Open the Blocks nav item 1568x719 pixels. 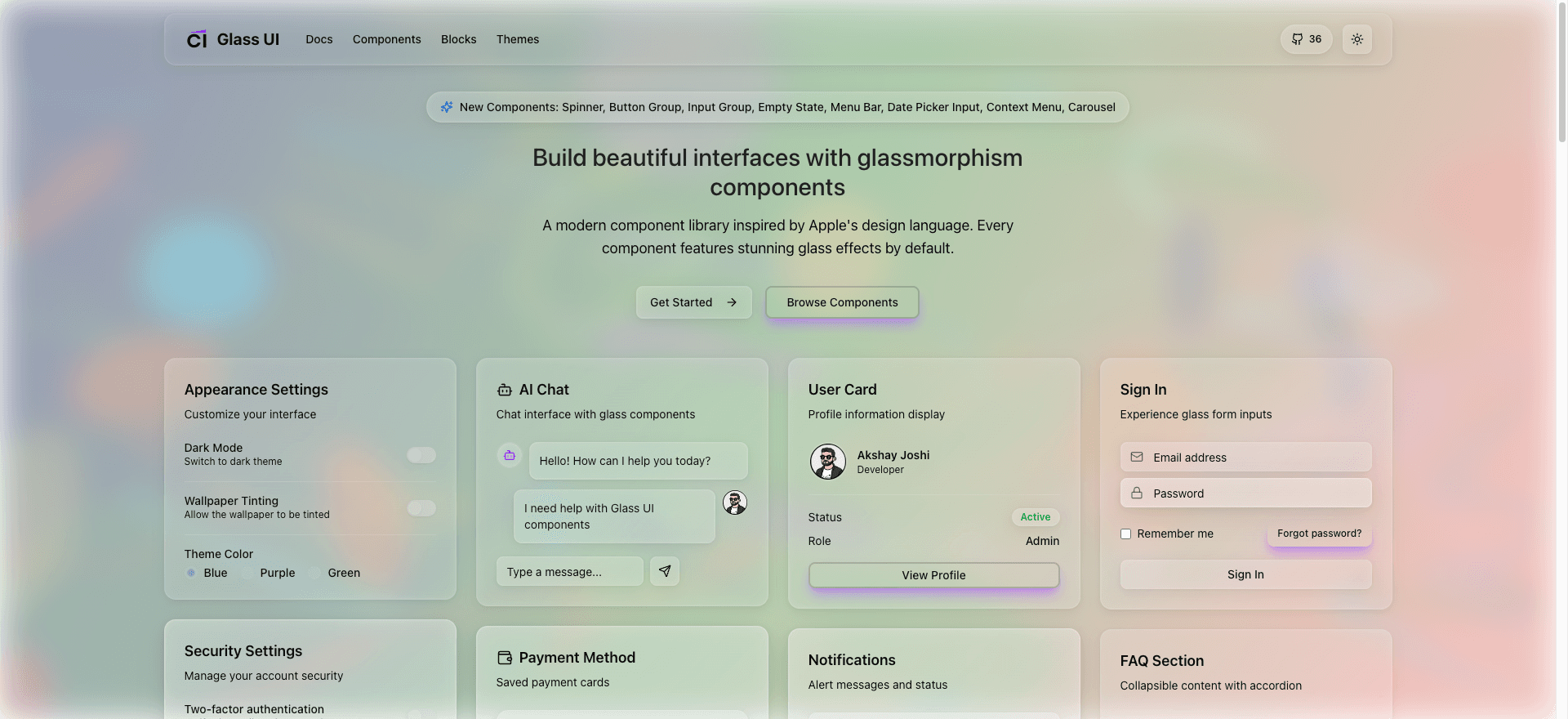459,39
